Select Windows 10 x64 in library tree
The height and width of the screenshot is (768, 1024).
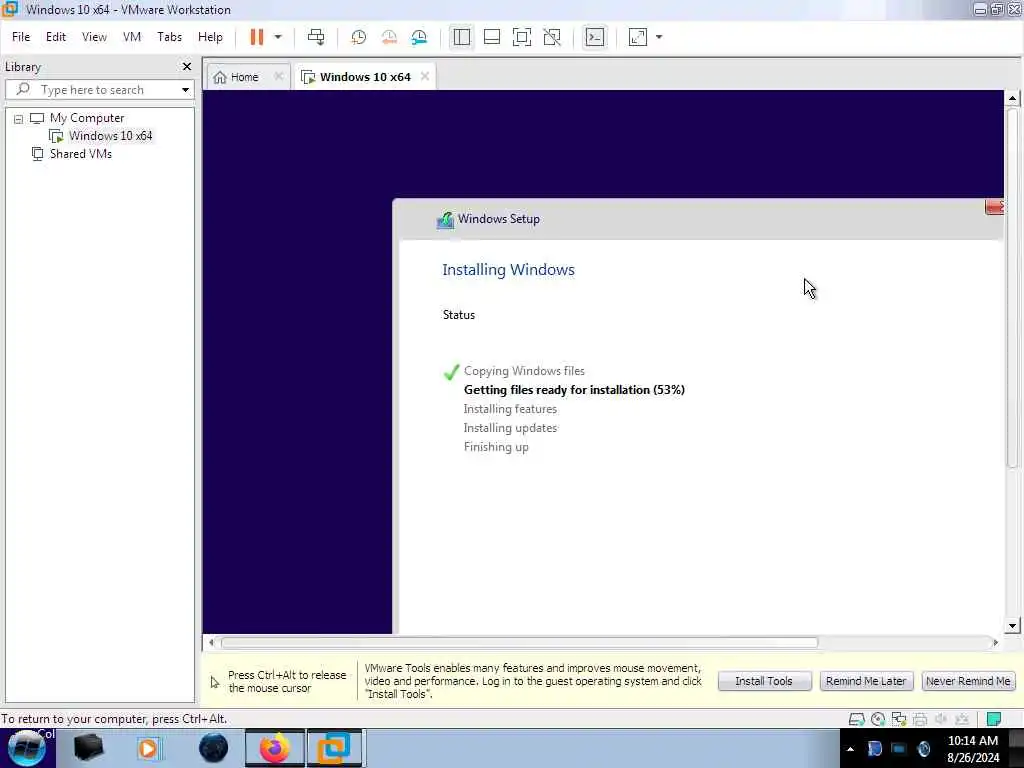coord(110,136)
